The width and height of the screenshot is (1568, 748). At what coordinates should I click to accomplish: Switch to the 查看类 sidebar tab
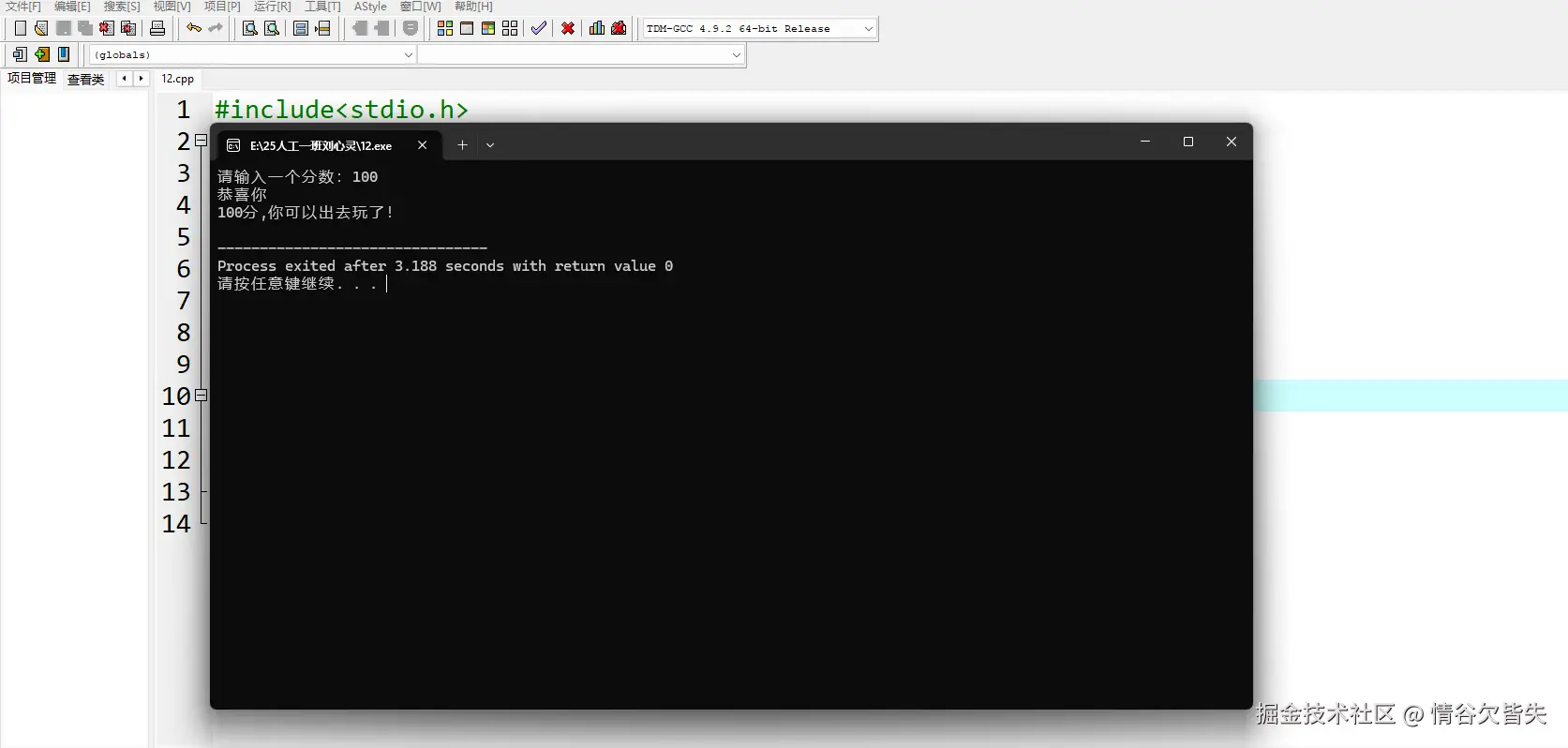coord(85,79)
